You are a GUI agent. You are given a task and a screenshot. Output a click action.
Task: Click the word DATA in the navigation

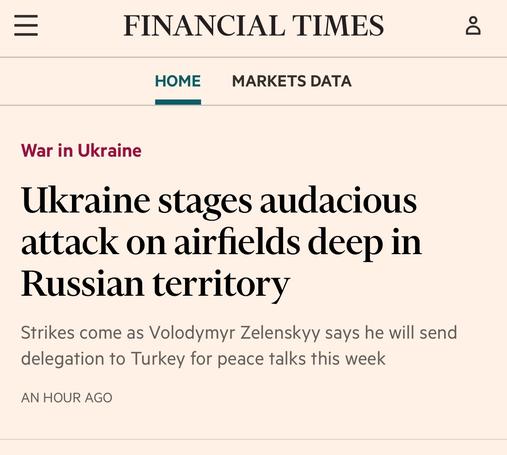click(331, 81)
